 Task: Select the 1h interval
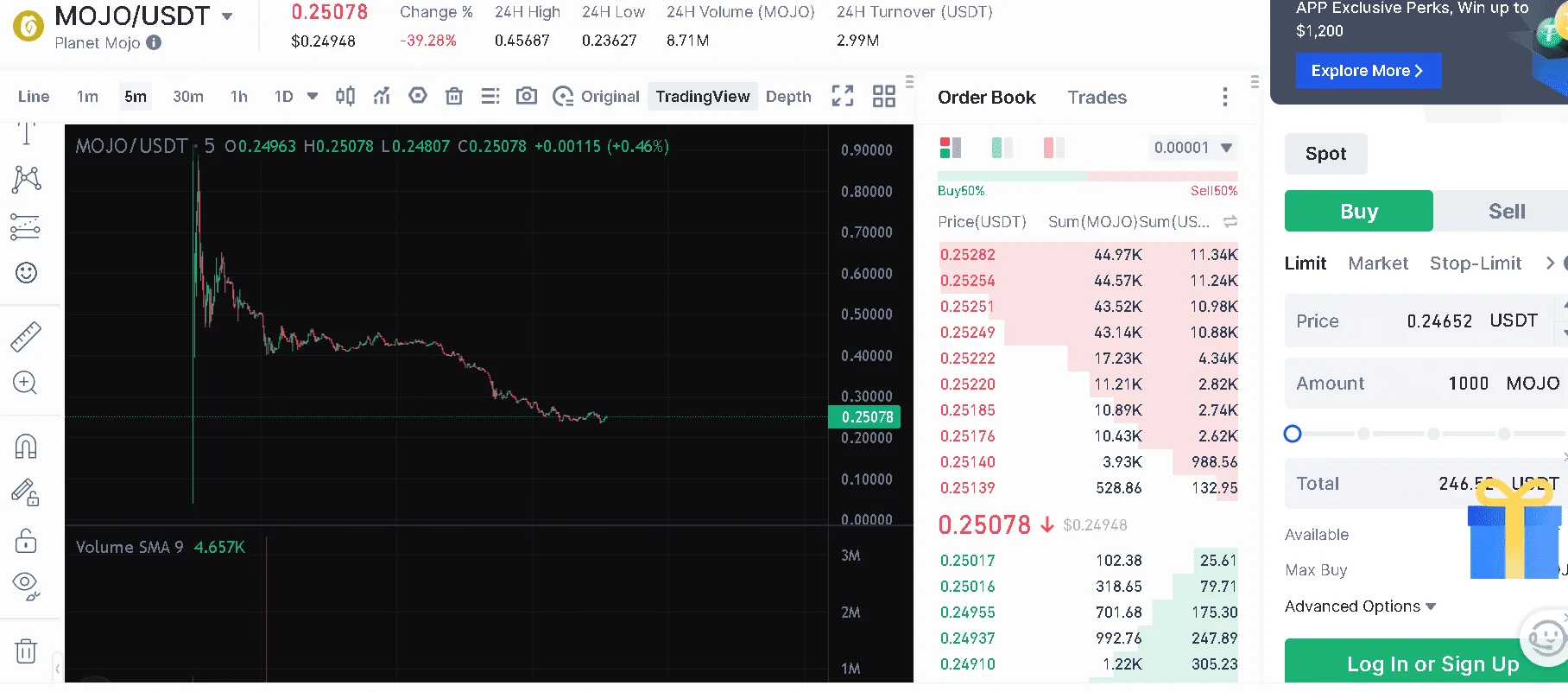[x=239, y=97]
